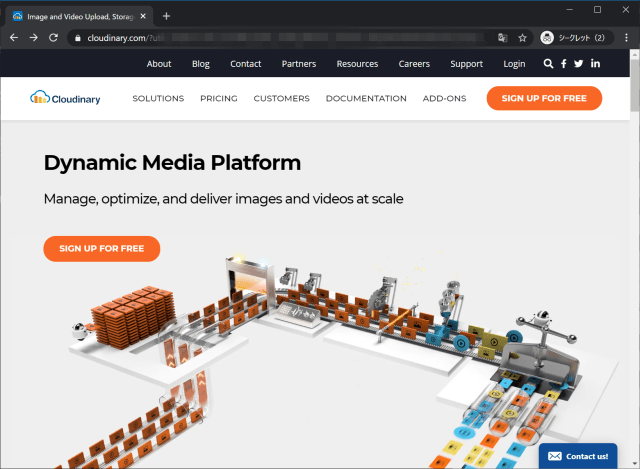Open the PRICING page
The height and width of the screenshot is (469, 640).
(x=219, y=98)
